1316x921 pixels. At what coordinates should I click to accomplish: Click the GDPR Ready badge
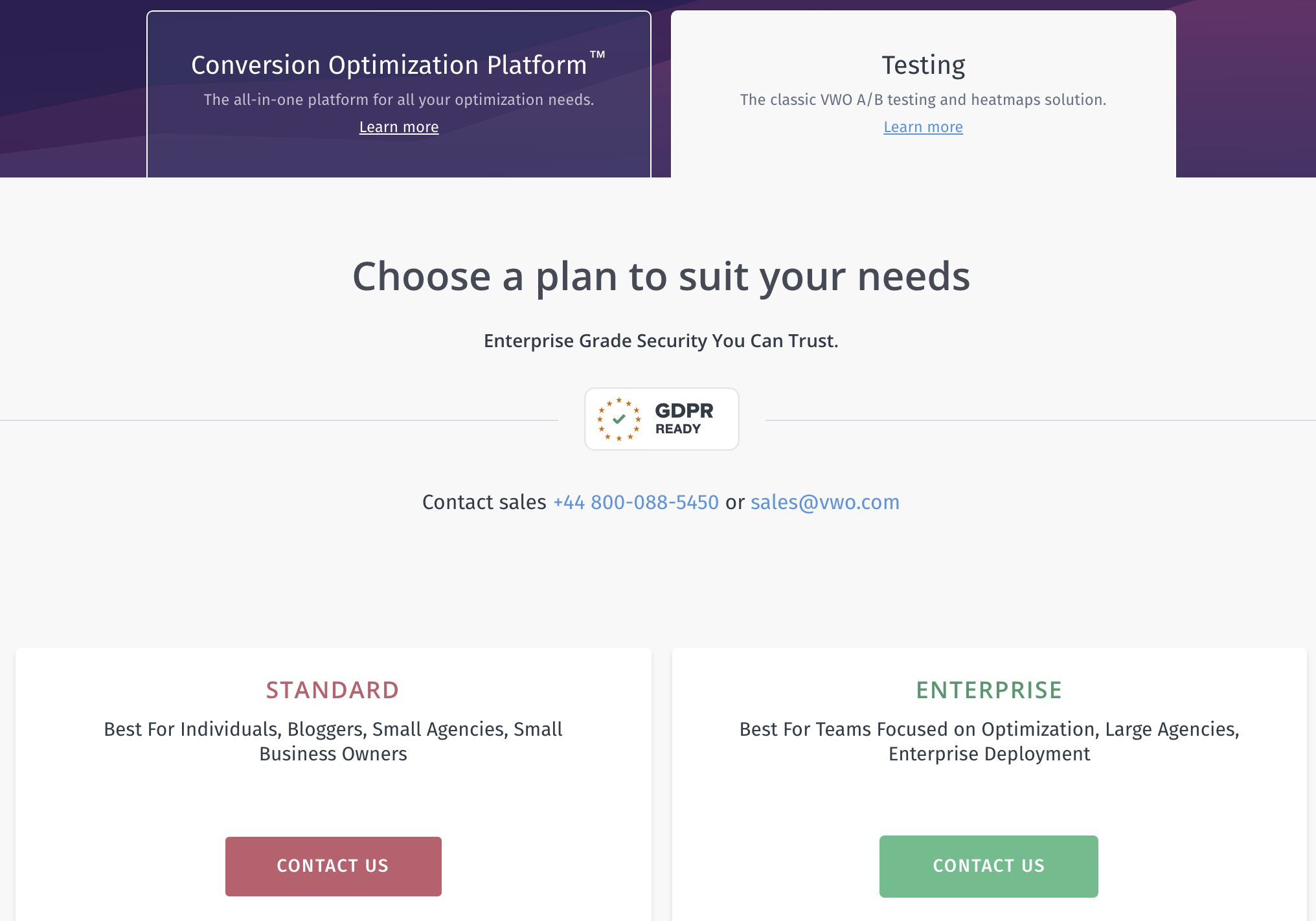click(x=661, y=419)
